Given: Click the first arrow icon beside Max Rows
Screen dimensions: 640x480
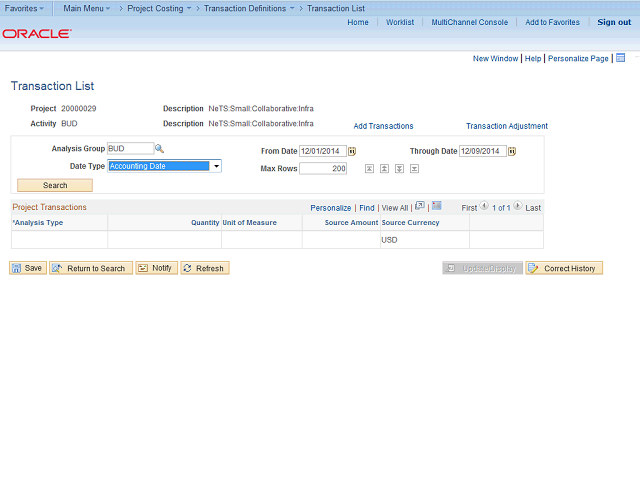Looking at the screenshot, I should pos(369,169).
